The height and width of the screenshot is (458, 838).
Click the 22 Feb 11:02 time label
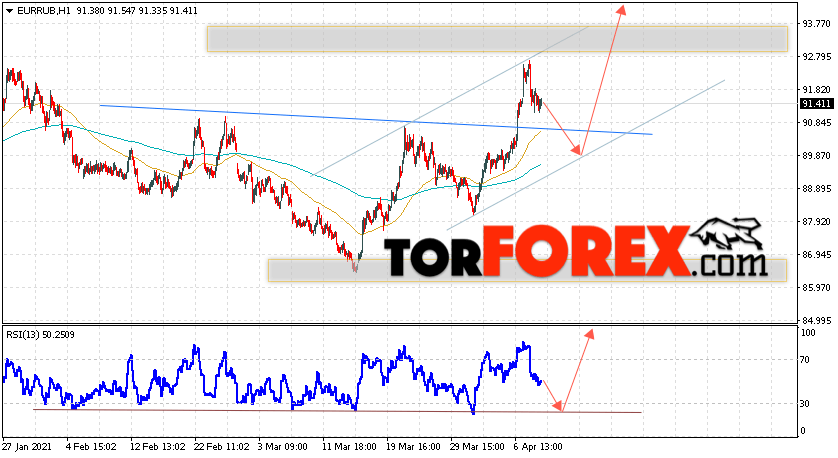point(221,447)
